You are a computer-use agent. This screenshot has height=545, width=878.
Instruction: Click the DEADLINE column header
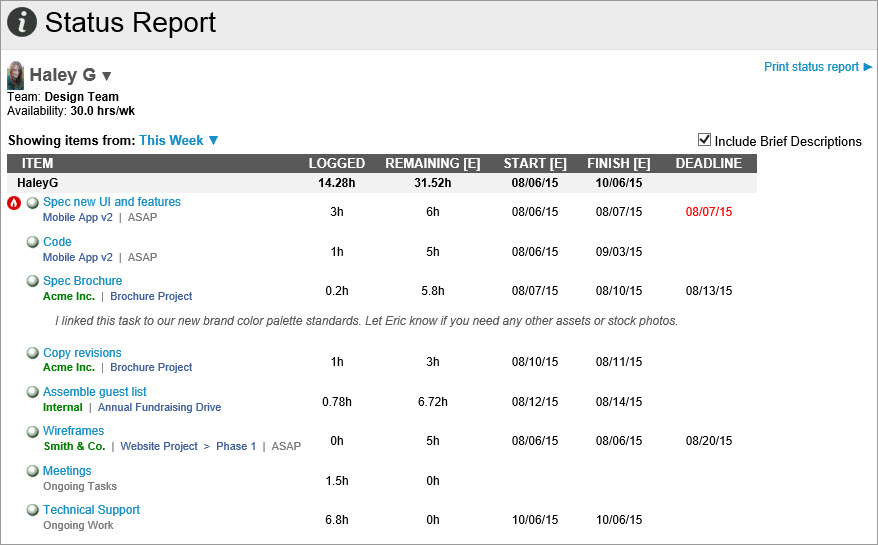708,163
